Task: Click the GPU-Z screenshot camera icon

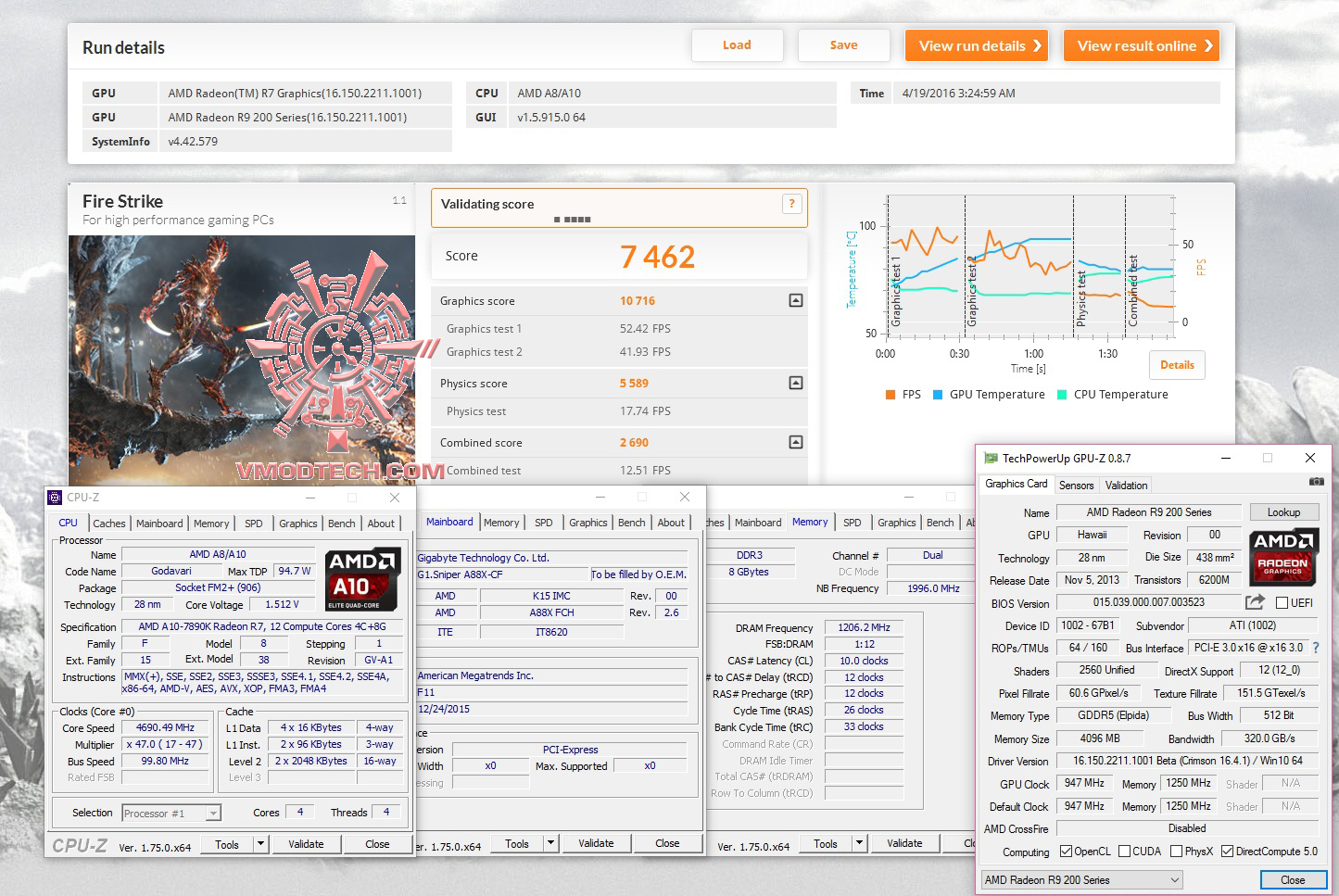Action: [x=1316, y=482]
